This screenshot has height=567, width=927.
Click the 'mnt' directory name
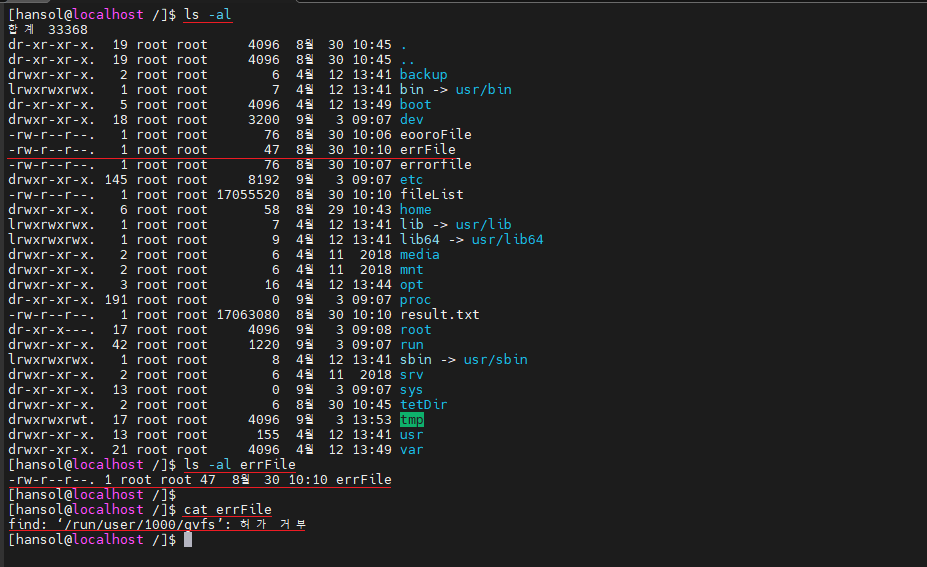[411, 270]
